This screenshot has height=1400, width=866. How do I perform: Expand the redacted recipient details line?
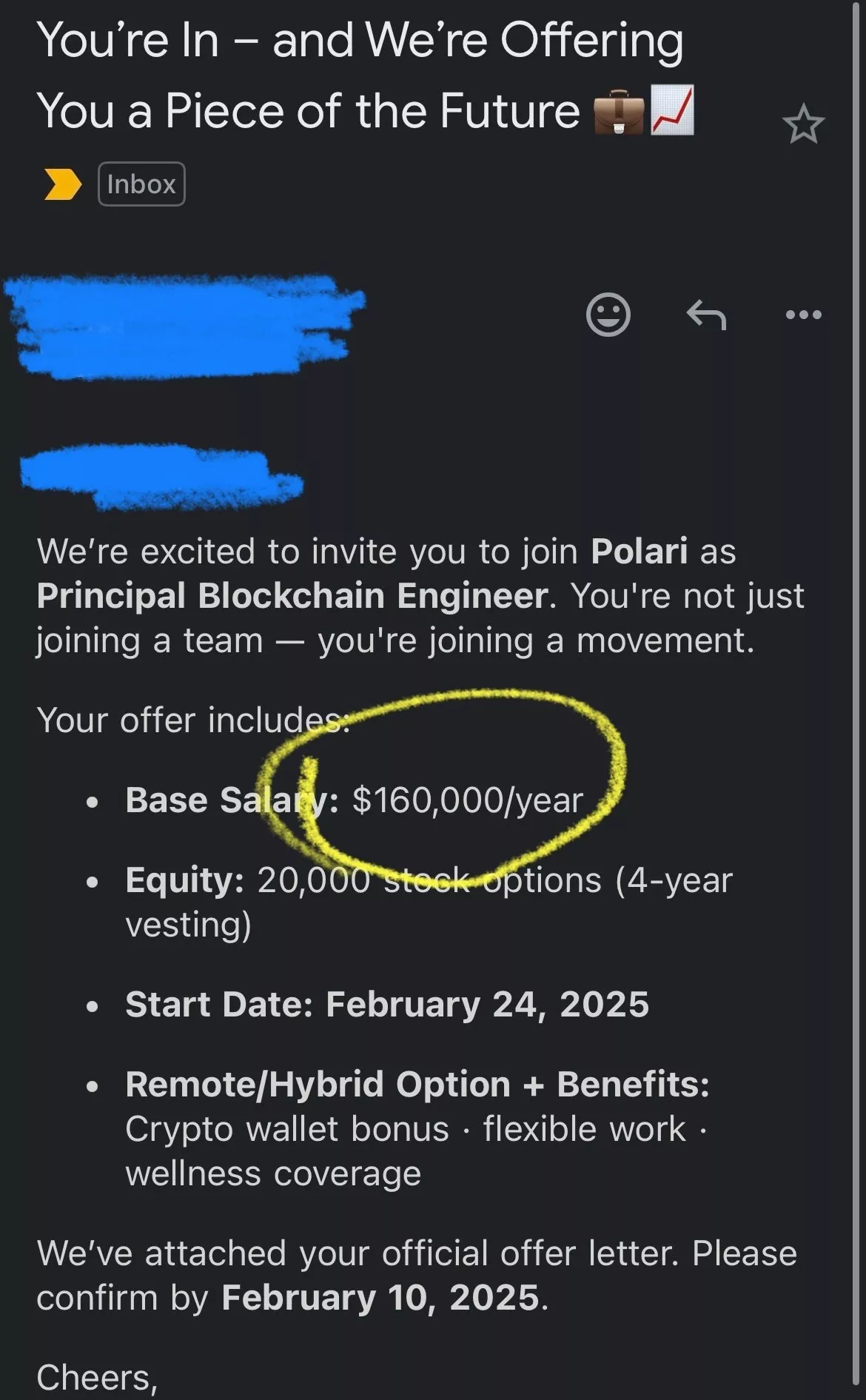161,476
